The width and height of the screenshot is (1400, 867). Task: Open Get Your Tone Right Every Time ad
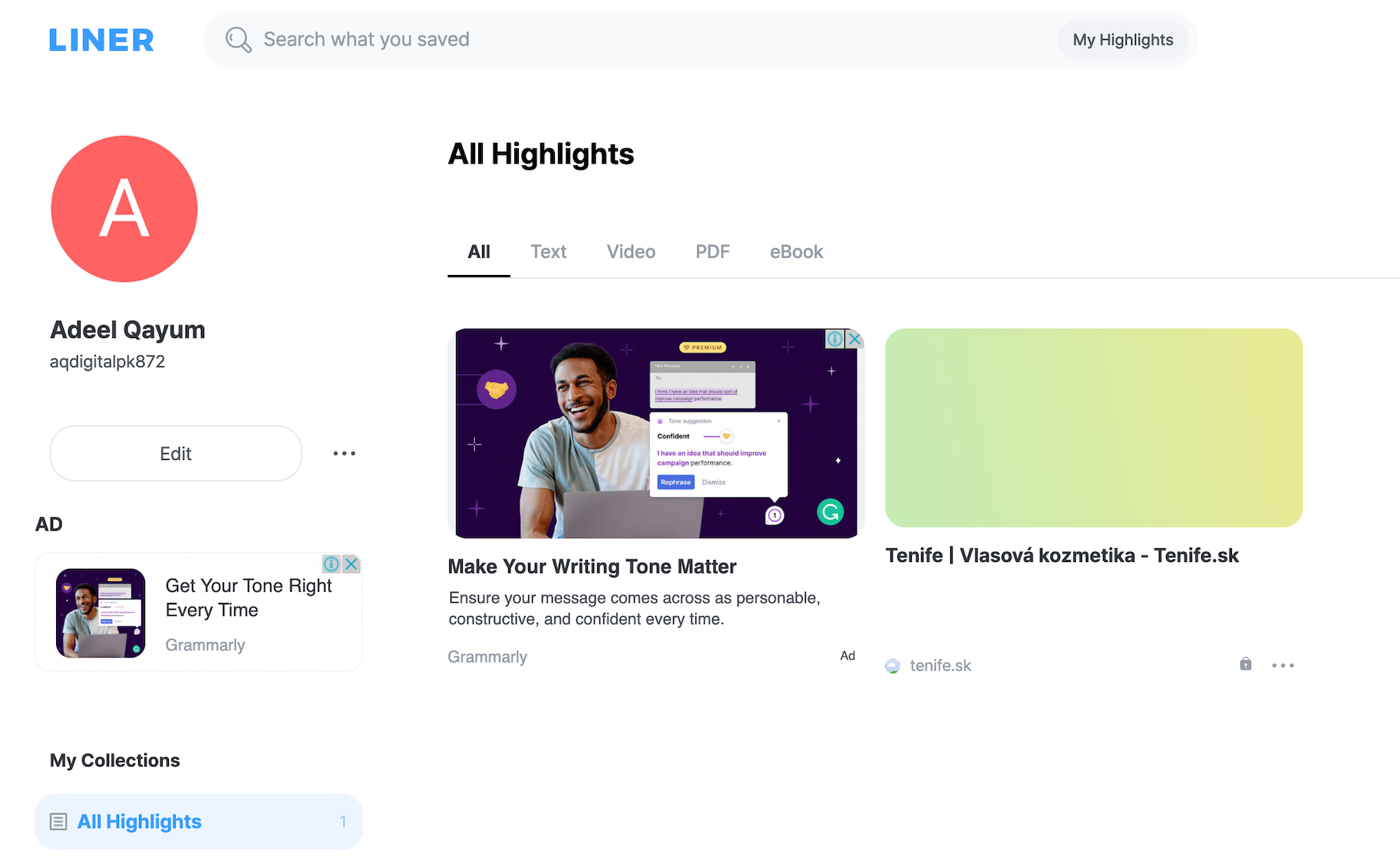(249, 598)
